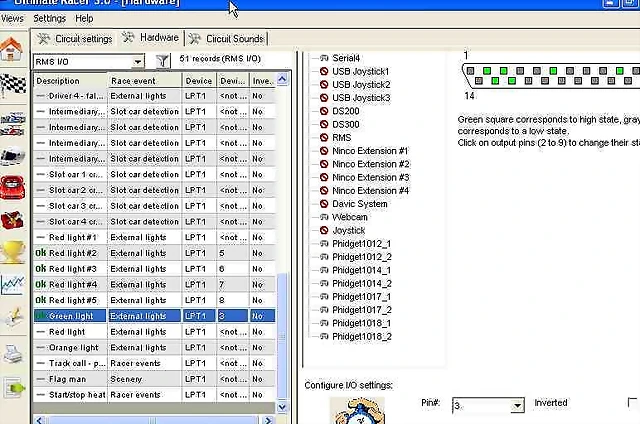Select the Red light #2 row
640x424 pixels.
(x=154, y=253)
